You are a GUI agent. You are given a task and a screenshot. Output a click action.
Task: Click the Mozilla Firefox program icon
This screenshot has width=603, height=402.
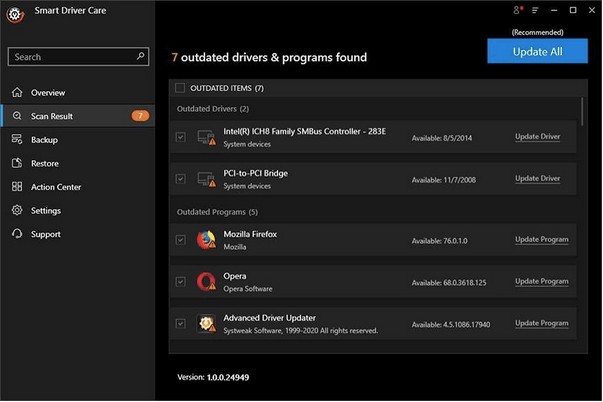point(206,240)
